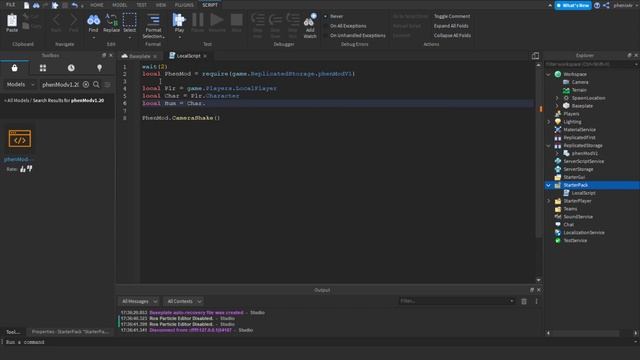Click the All Models breadcrumb link
The image size is (640, 360).
point(17,100)
